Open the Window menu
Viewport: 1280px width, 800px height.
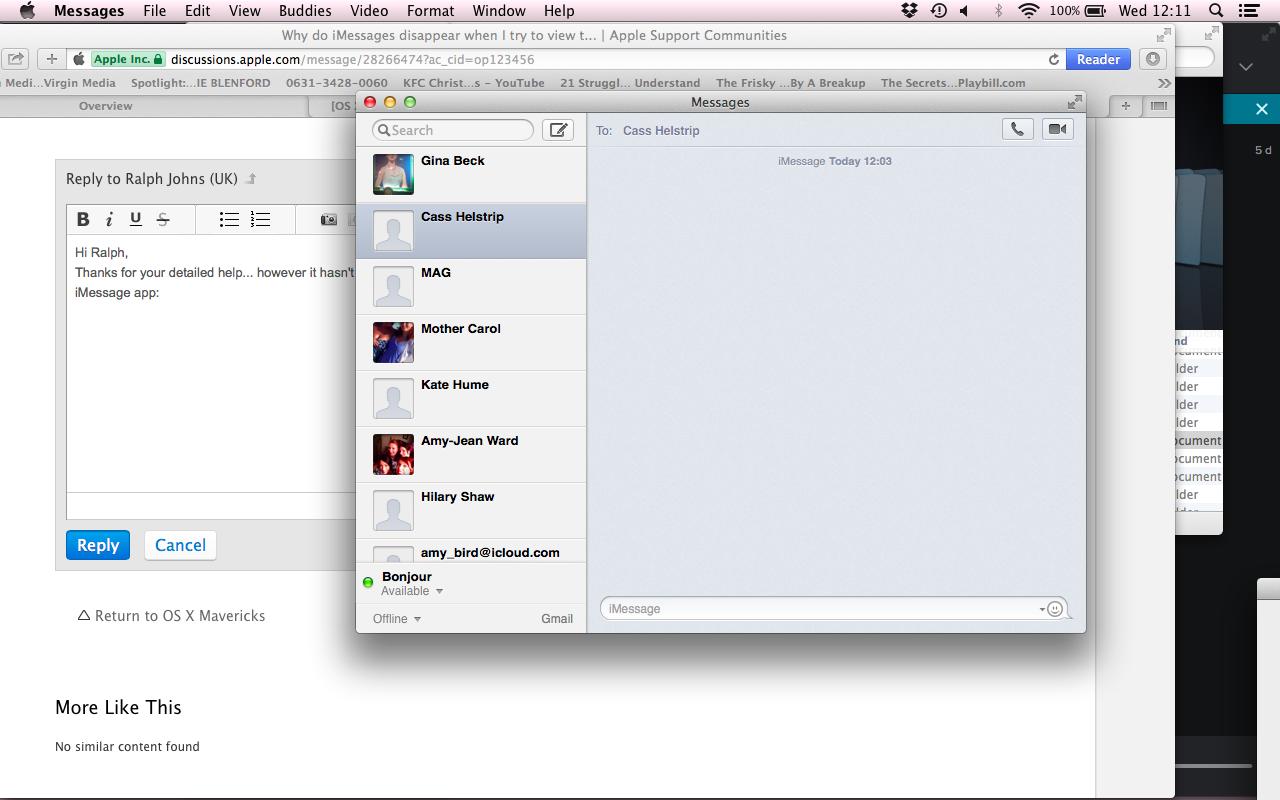[499, 11]
